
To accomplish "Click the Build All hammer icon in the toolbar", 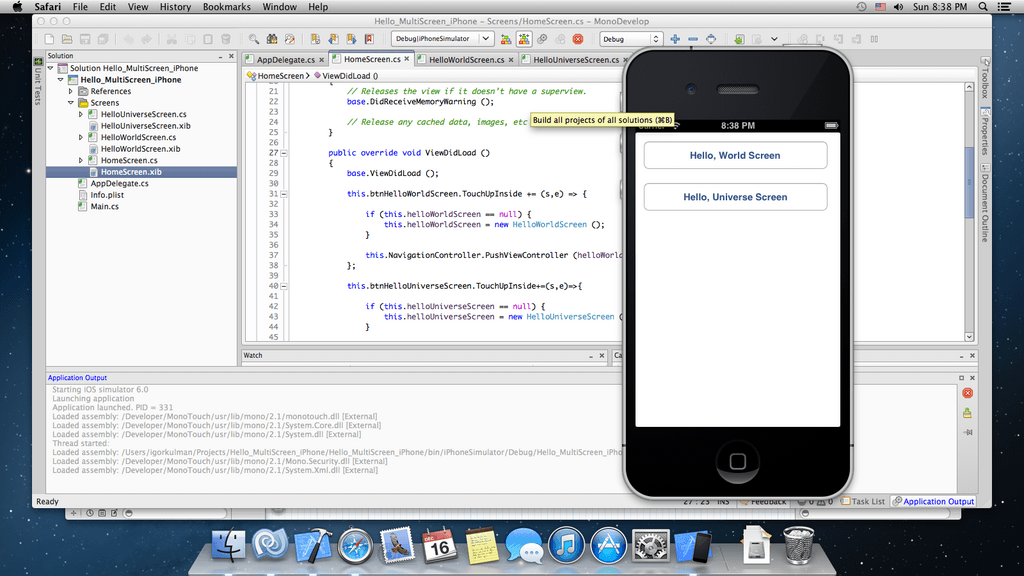I will (524, 39).
